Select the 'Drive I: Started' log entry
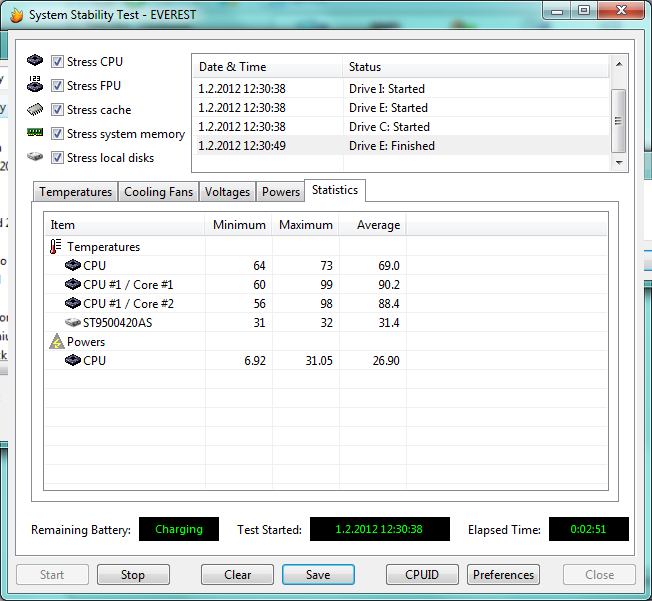 pyautogui.click(x=402, y=89)
